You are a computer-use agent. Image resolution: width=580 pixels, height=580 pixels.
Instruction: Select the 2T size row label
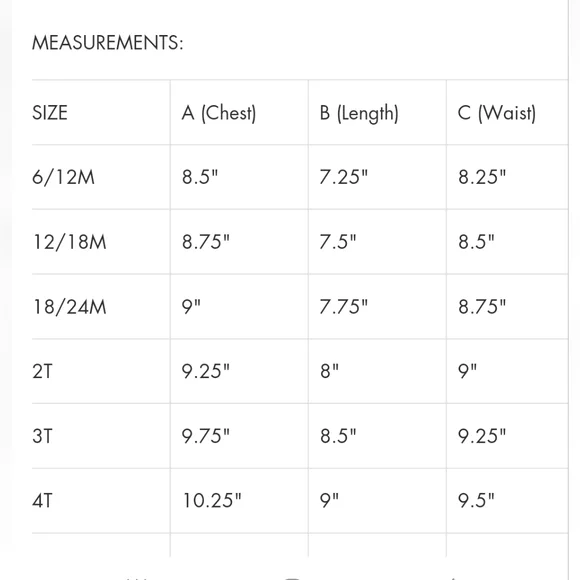coord(43,371)
